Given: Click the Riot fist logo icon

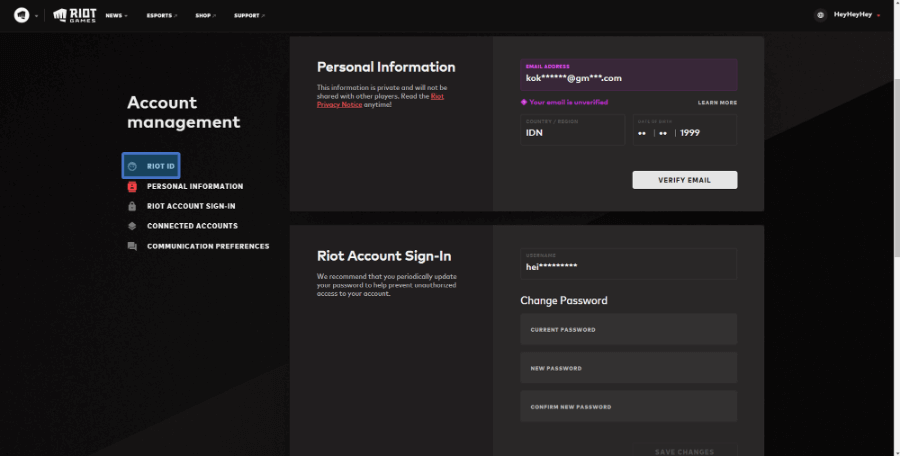Looking at the screenshot, I should point(22,15).
